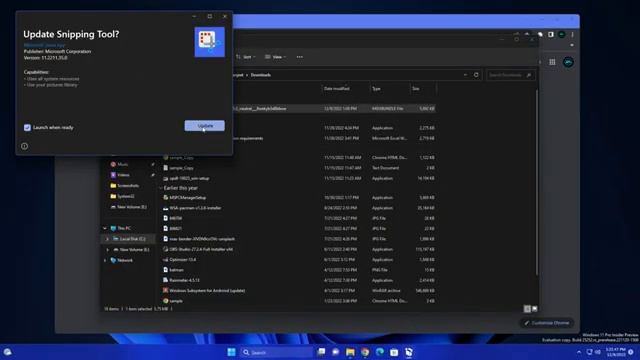Image resolution: width=640 pixels, height=360 pixels.
Task: Collapse the This PC tree node
Action: click(x=105, y=228)
